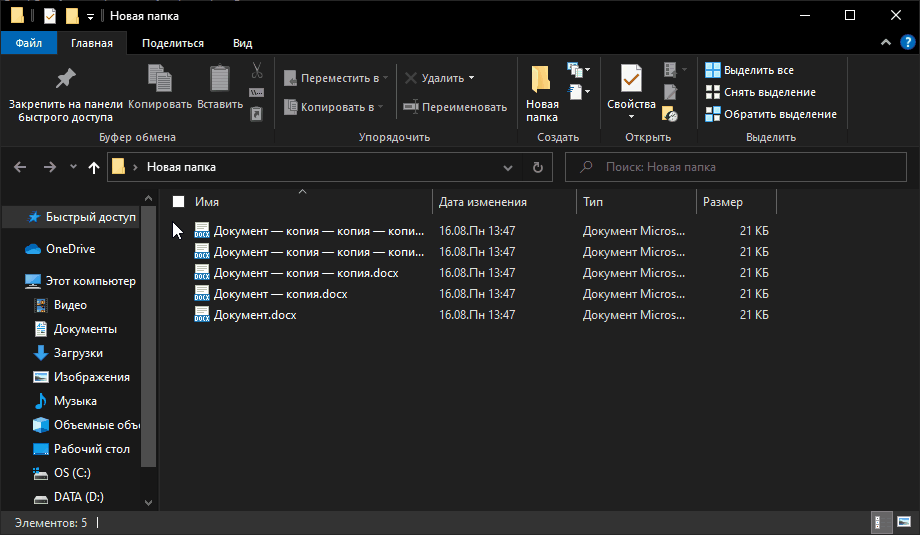Open the File (Файл) menu
Viewport: 920px width, 535px height.
click(x=29, y=43)
